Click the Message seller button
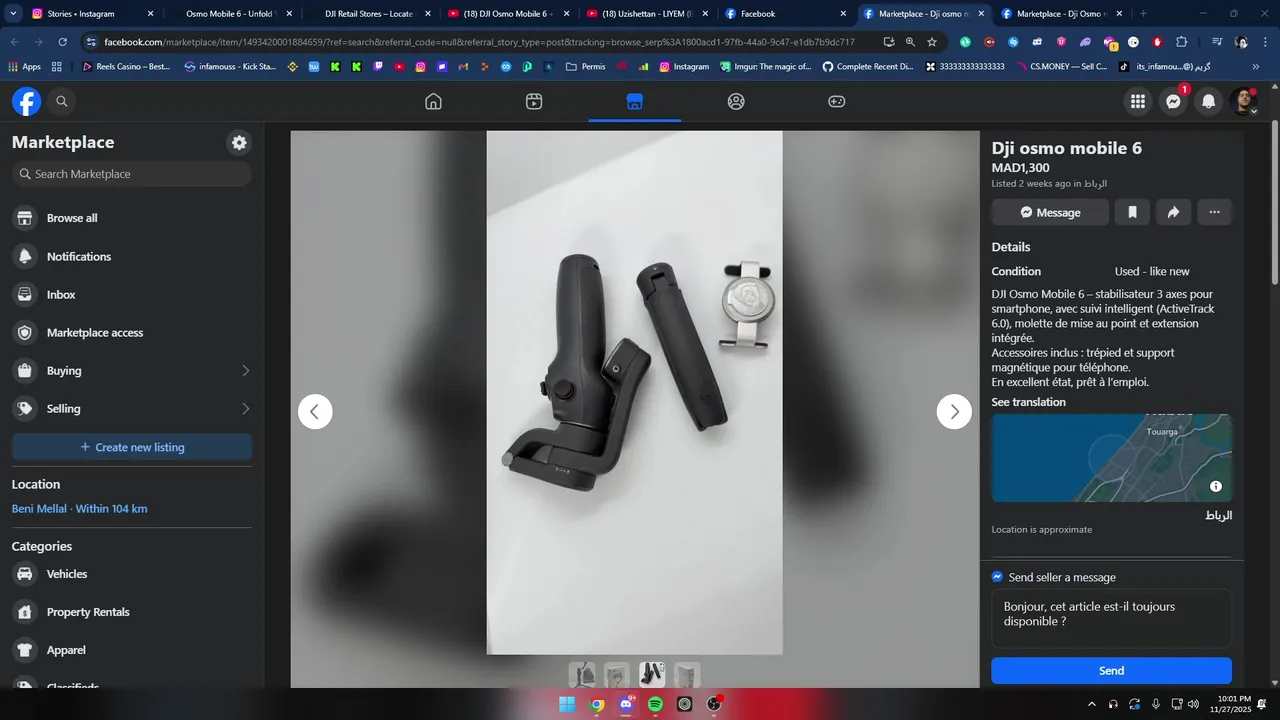 1050,212
